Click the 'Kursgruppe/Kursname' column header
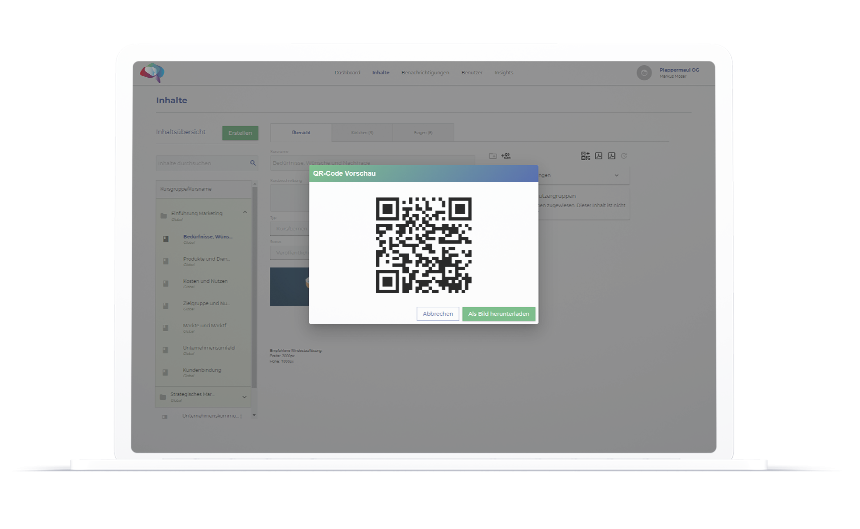Screen dimensions: 860x529 186,189
